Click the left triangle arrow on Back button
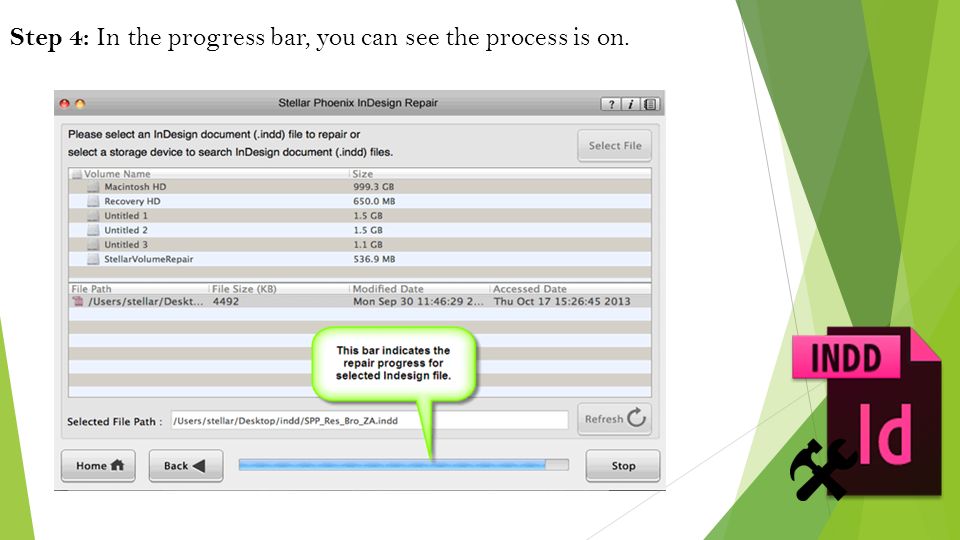Screen dimensions: 960x540 tap(199, 466)
